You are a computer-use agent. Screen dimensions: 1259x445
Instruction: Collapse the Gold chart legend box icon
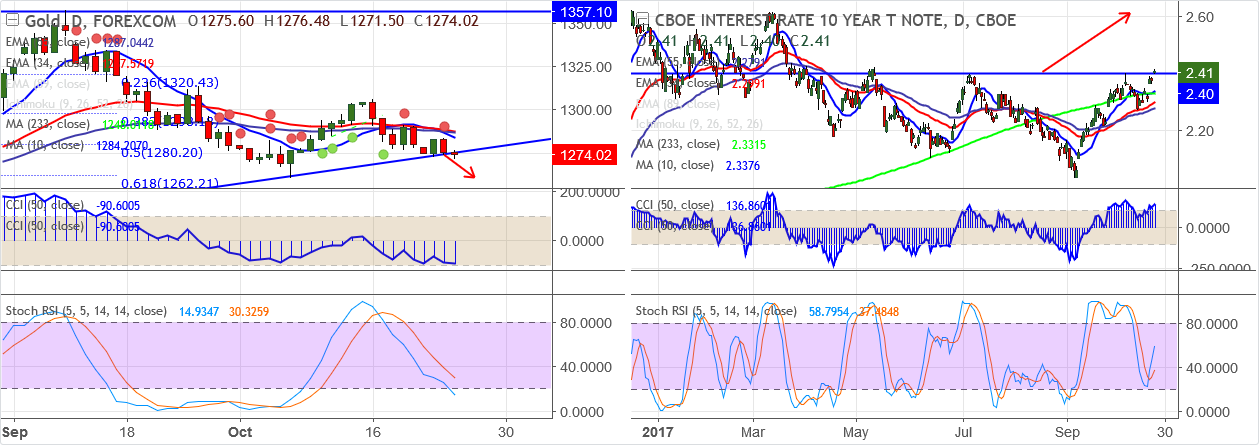[x=10, y=21]
